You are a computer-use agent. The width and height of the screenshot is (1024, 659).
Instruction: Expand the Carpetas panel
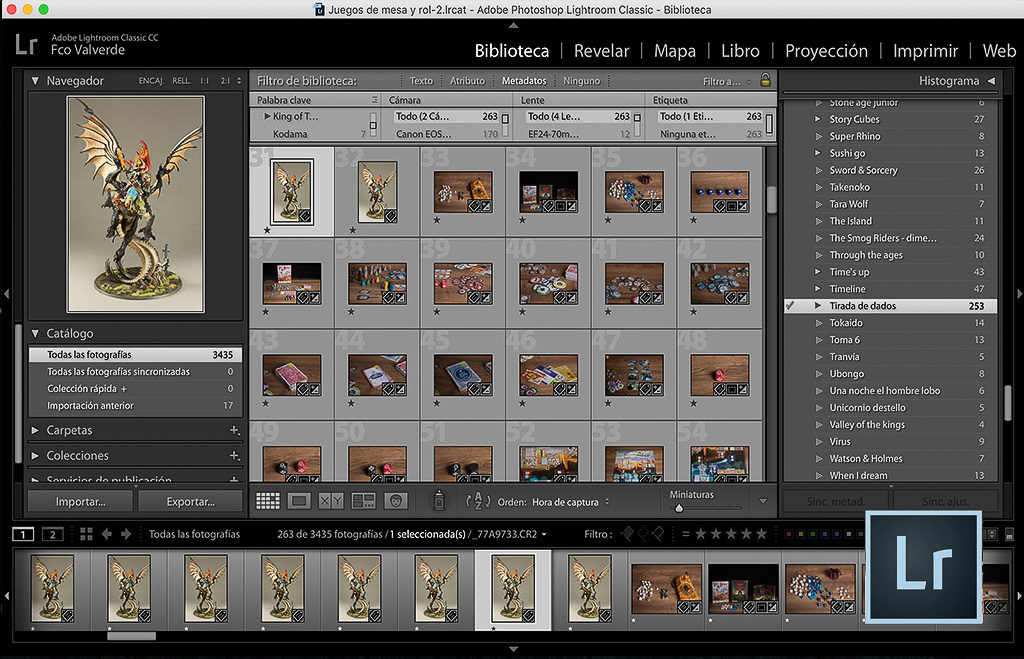tap(35, 430)
